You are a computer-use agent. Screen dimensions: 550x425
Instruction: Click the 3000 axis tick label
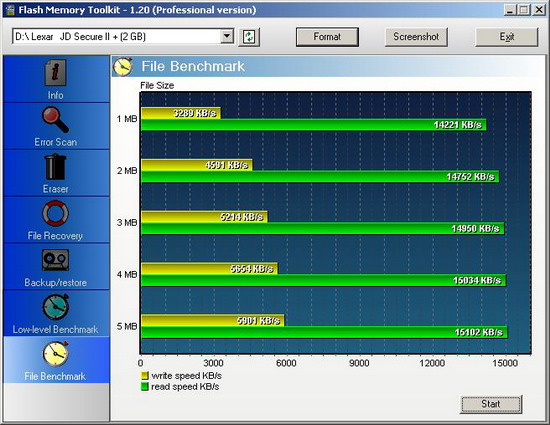[213, 363]
